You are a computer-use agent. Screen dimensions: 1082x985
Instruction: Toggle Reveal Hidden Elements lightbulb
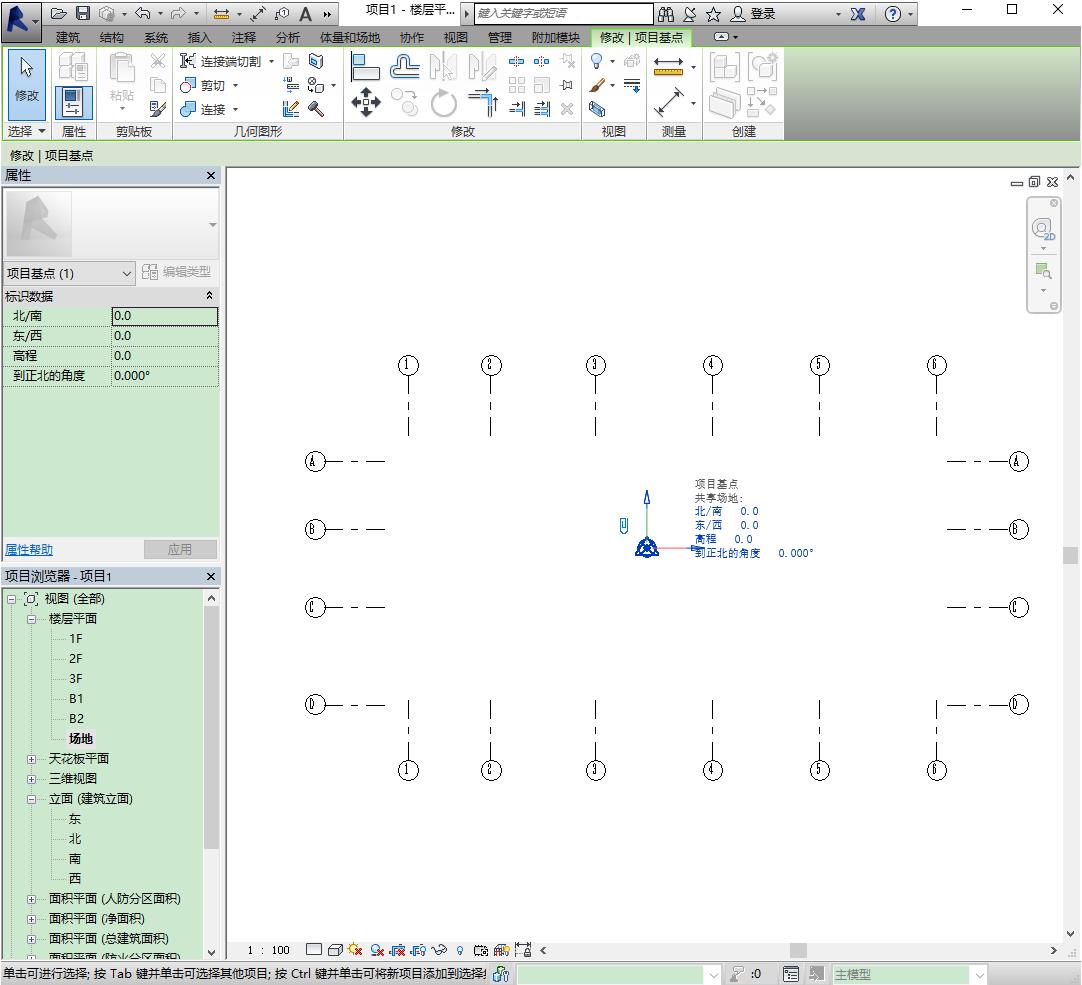(x=460, y=950)
